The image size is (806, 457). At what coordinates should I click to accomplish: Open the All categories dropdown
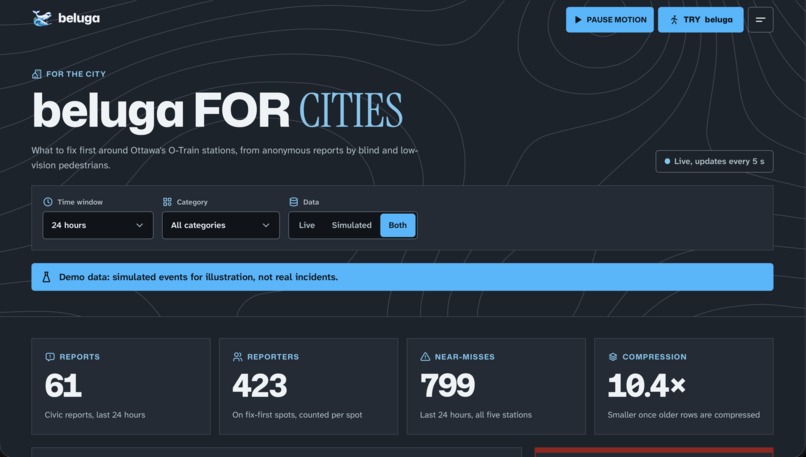click(x=221, y=225)
